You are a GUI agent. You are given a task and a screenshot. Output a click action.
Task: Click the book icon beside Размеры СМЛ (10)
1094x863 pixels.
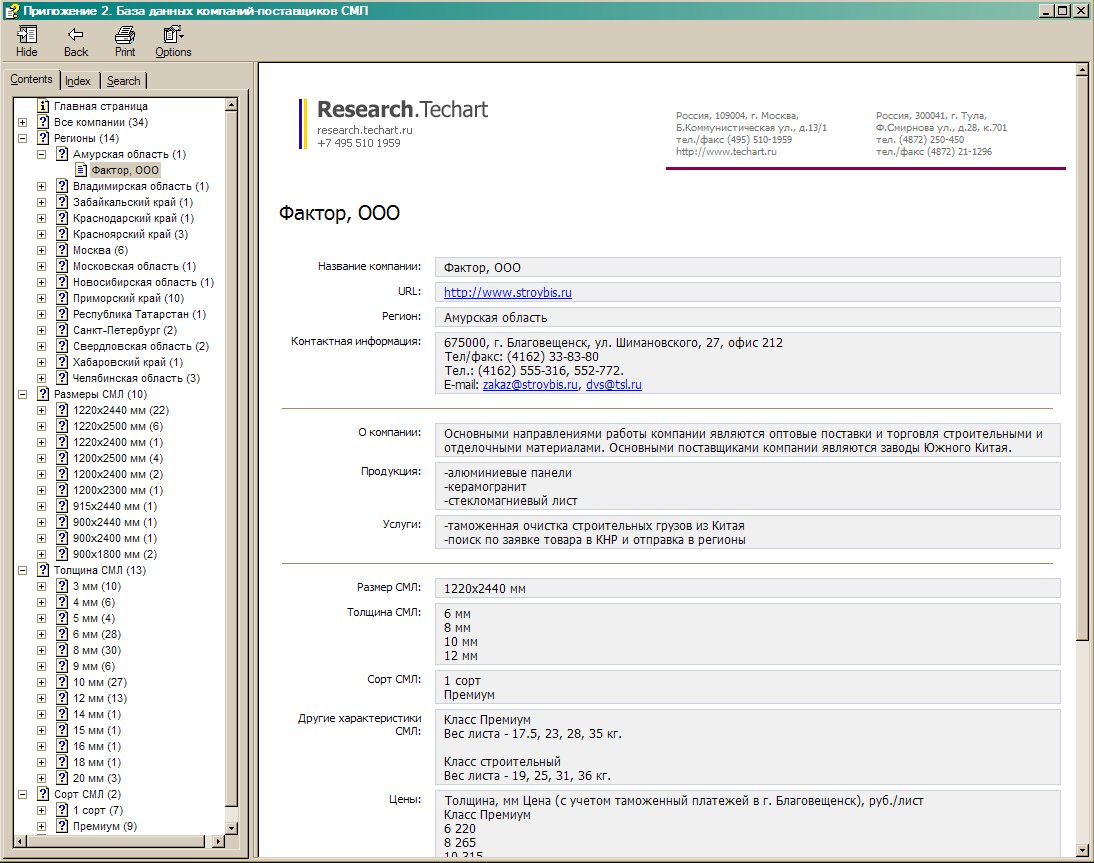pyautogui.click(x=43, y=394)
